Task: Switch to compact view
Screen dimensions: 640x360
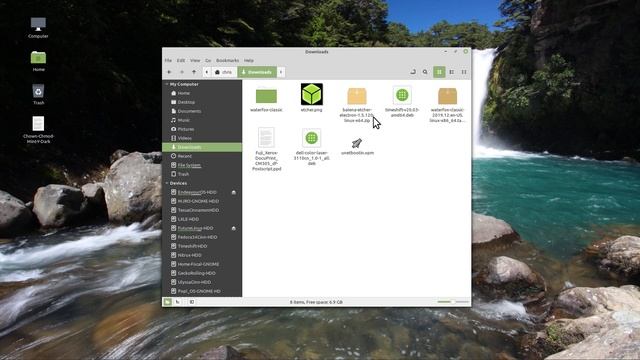Action: click(464, 72)
